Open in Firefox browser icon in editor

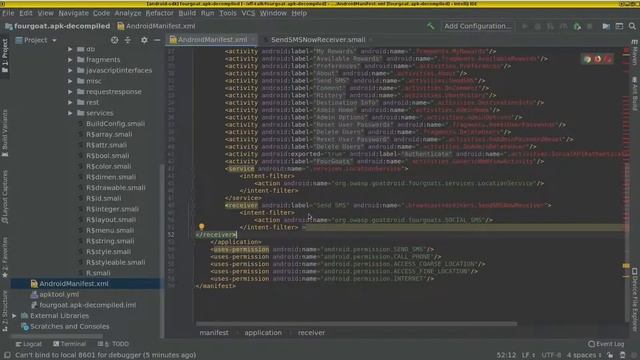tap(598, 59)
